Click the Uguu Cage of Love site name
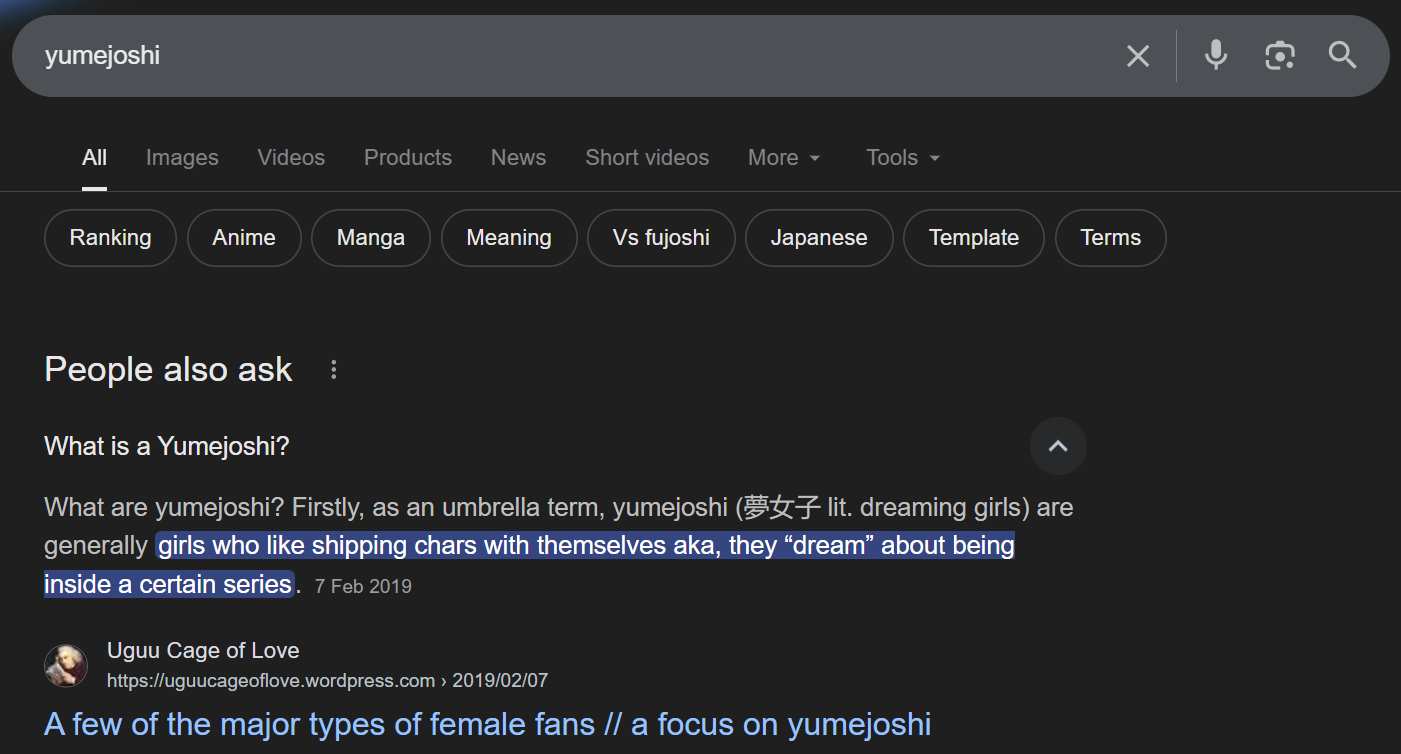1401x754 pixels. point(203,650)
